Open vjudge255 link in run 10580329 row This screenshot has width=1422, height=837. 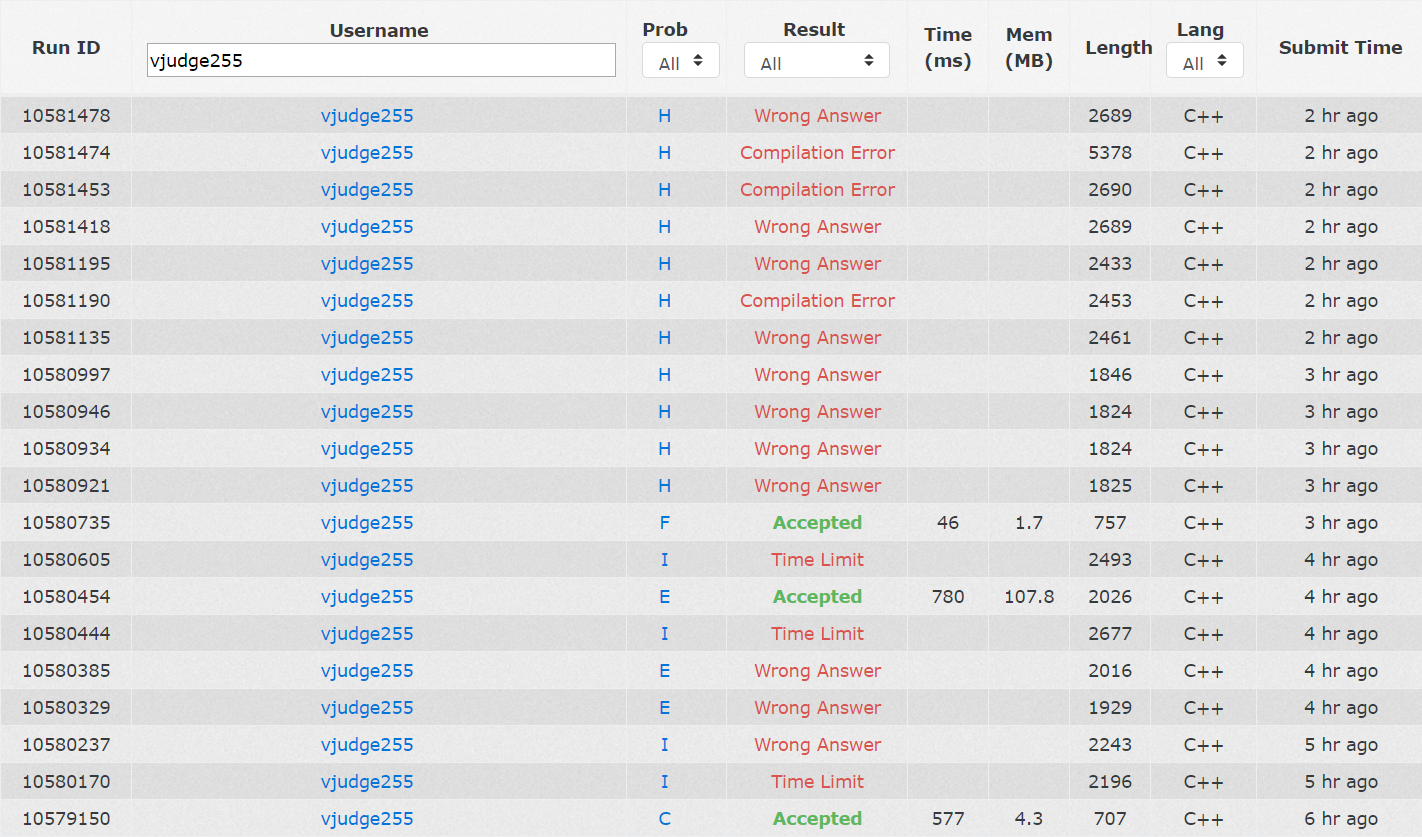[x=367, y=708]
